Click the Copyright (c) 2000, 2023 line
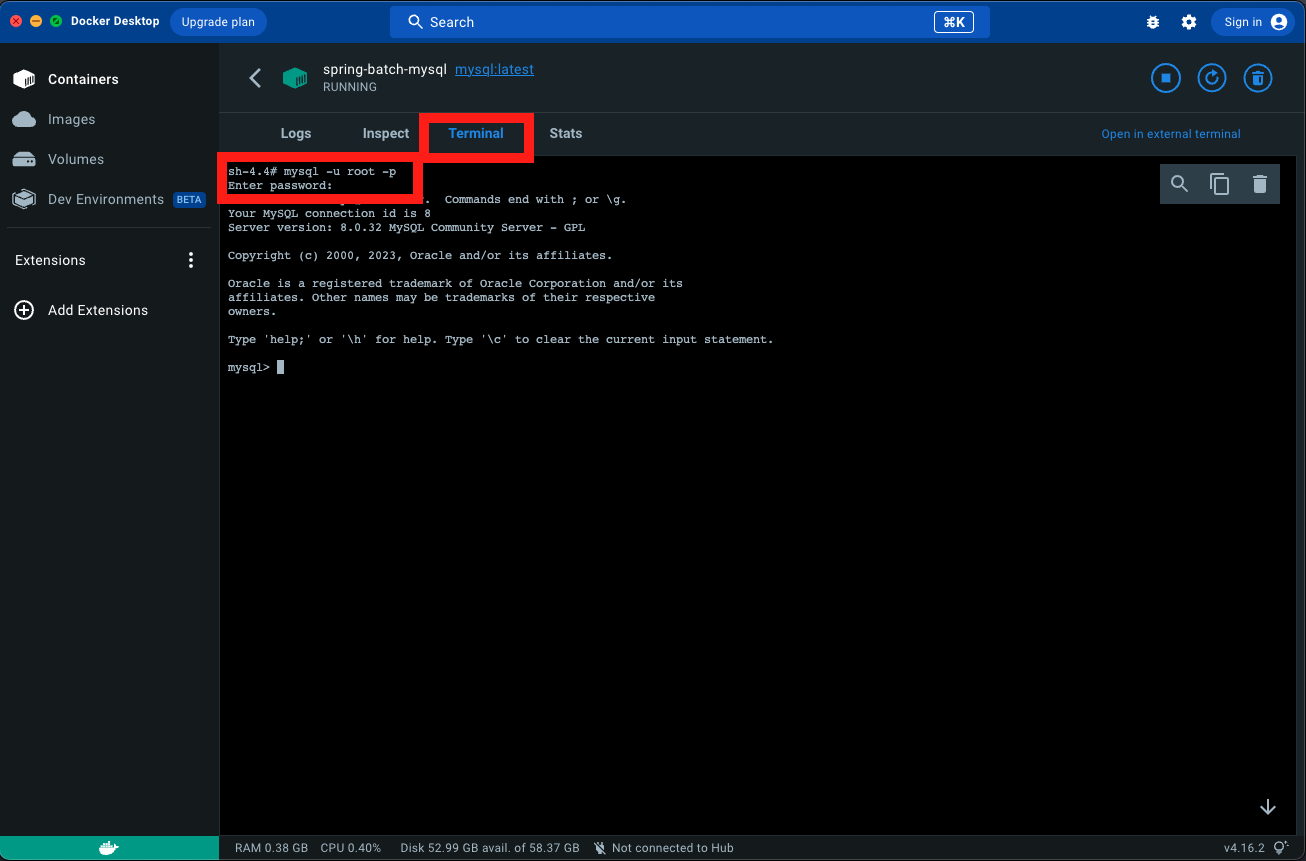 [x=420, y=255]
